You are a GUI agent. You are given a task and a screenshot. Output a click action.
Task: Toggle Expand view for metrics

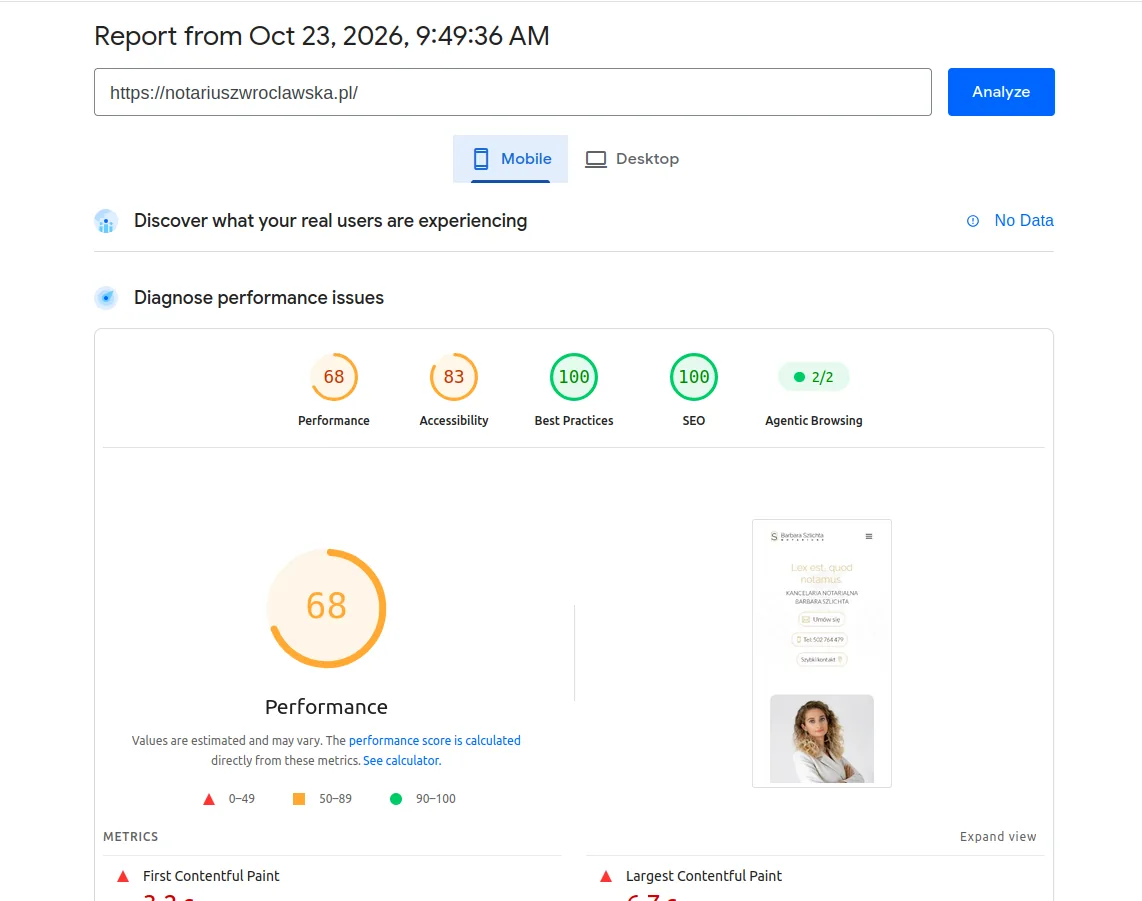coord(998,836)
